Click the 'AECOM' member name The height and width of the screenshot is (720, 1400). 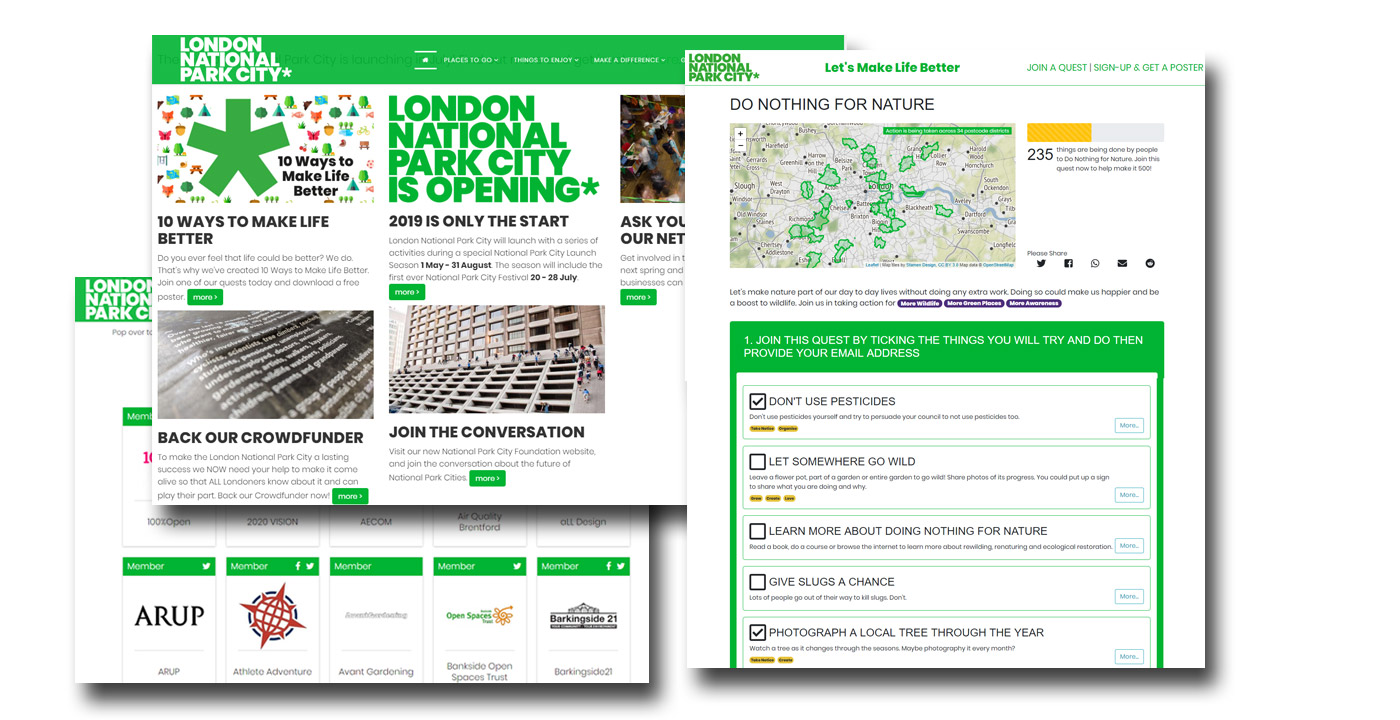coord(376,522)
